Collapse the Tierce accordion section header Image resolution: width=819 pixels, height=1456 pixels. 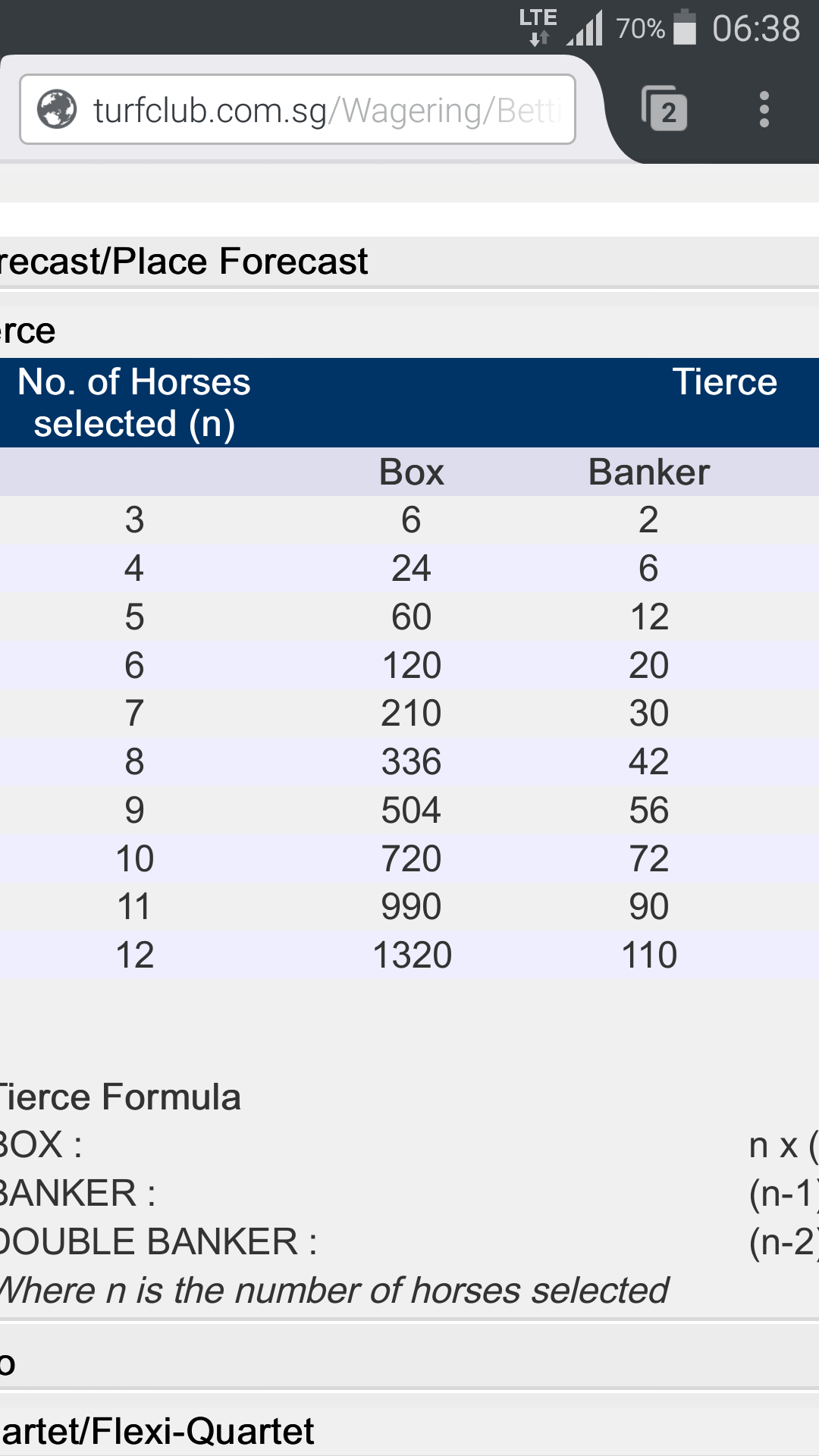(409, 331)
